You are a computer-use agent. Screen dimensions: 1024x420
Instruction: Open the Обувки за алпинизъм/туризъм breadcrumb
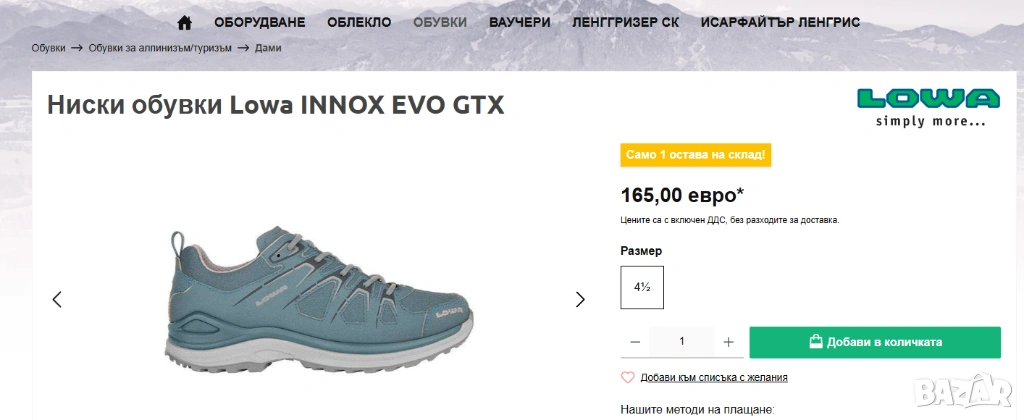(x=160, y=48)
